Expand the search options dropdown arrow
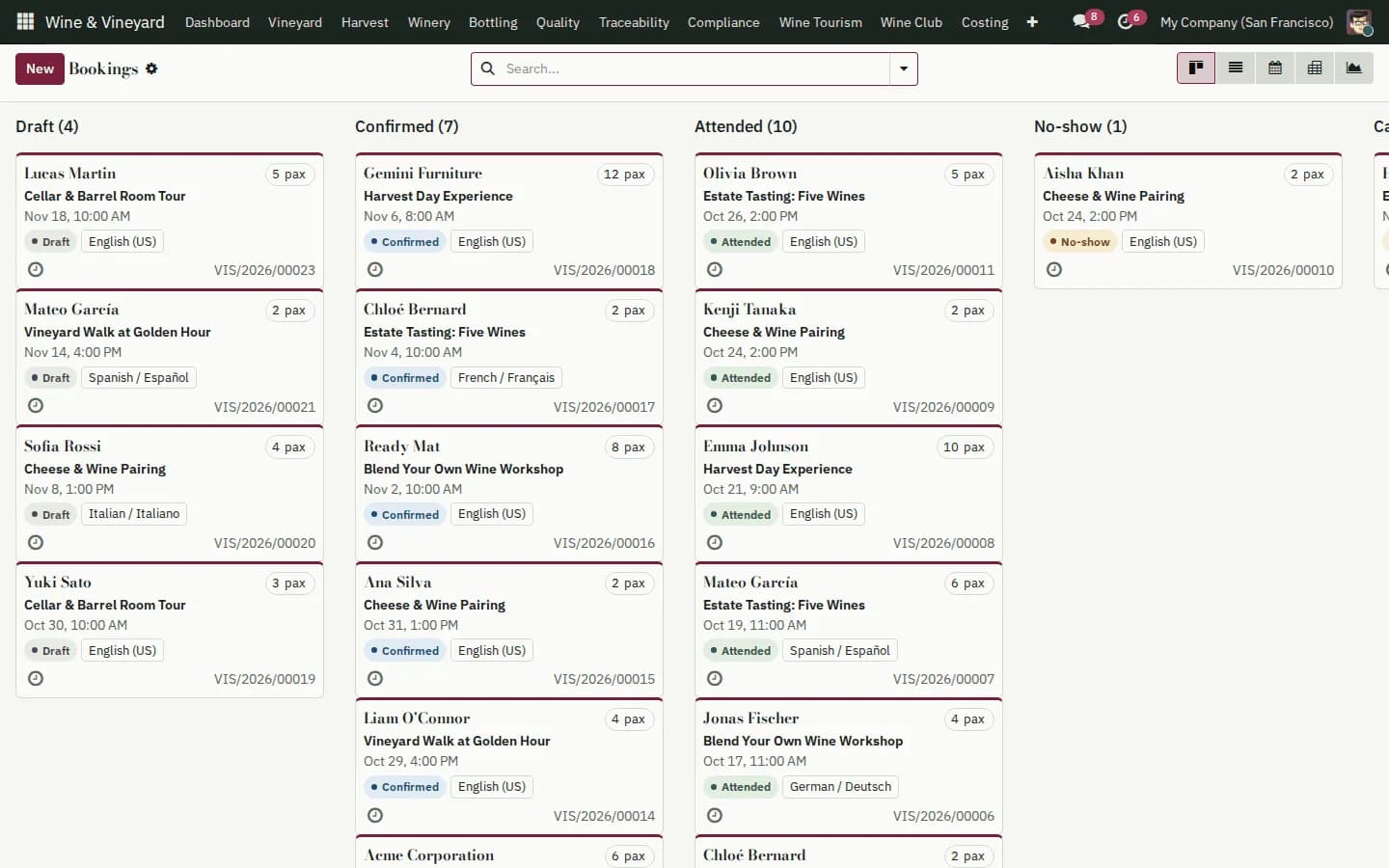The image size is (1389, 868). coord(904,68)
